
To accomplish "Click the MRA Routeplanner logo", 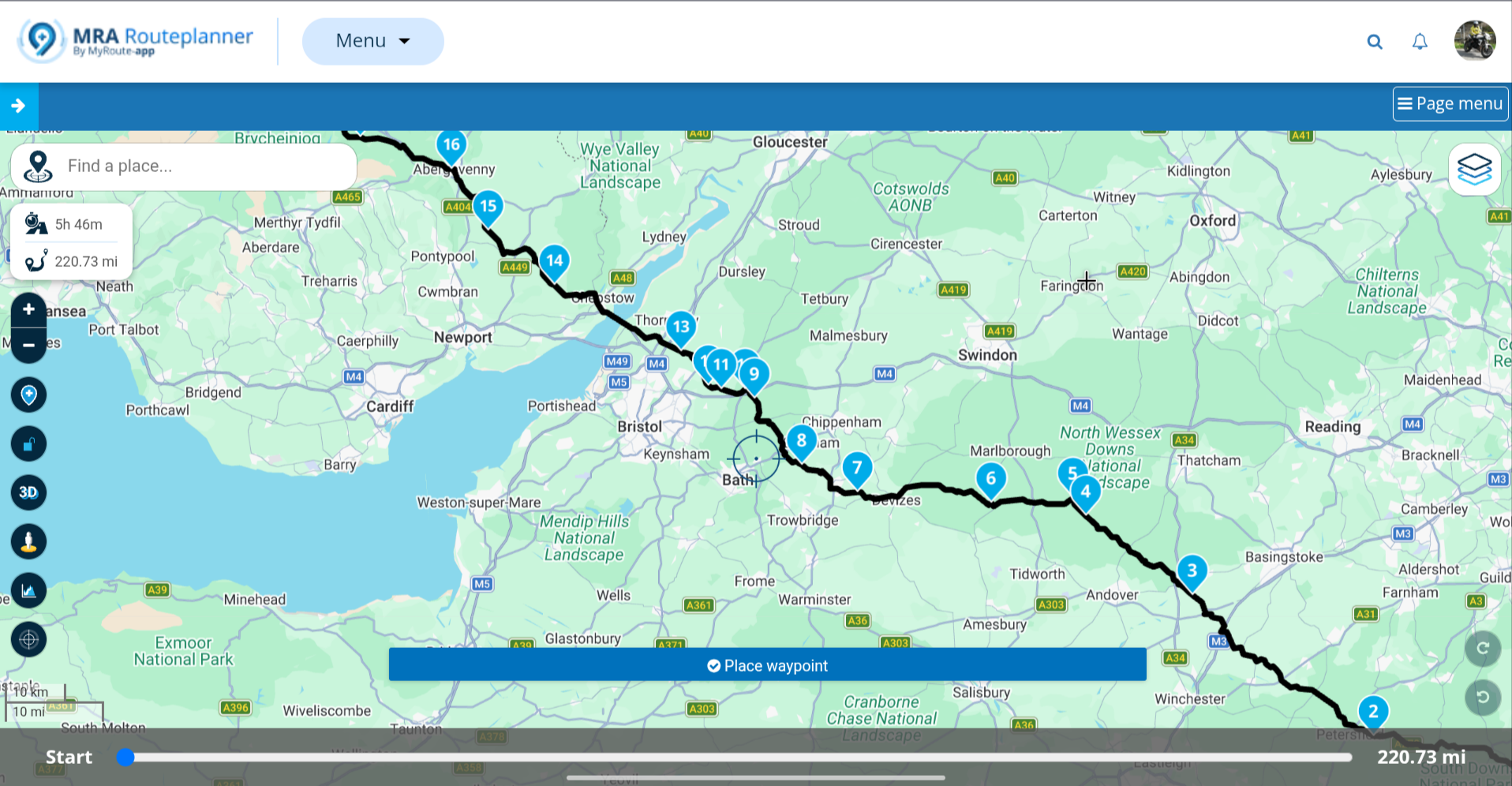I will (137, 40).
